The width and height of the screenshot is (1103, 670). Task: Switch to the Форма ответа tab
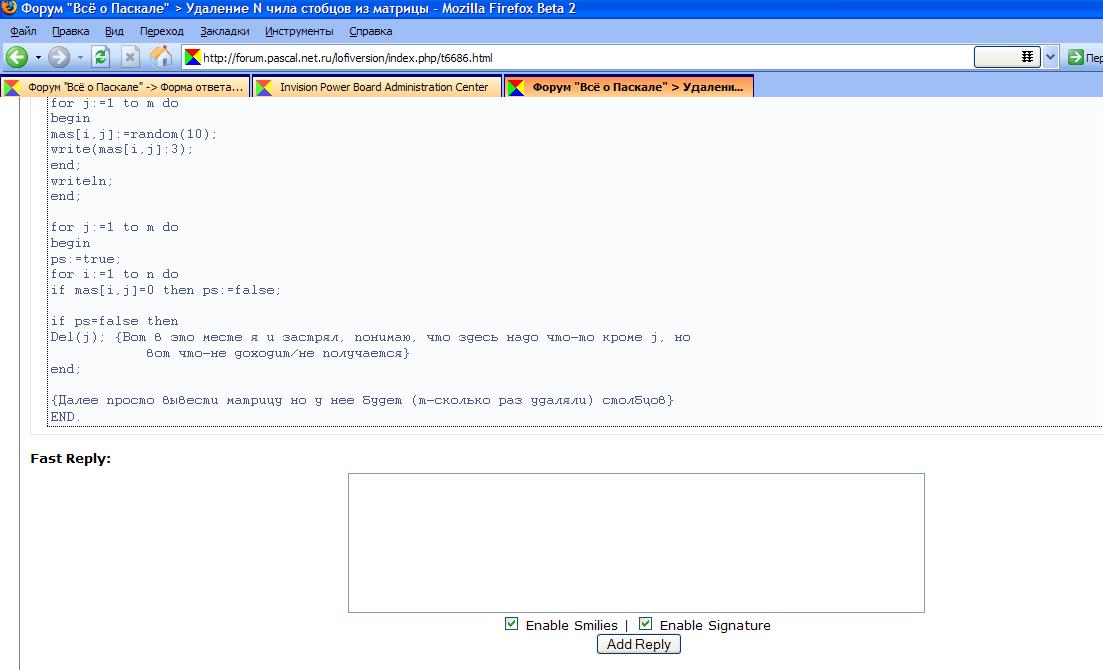134,87
